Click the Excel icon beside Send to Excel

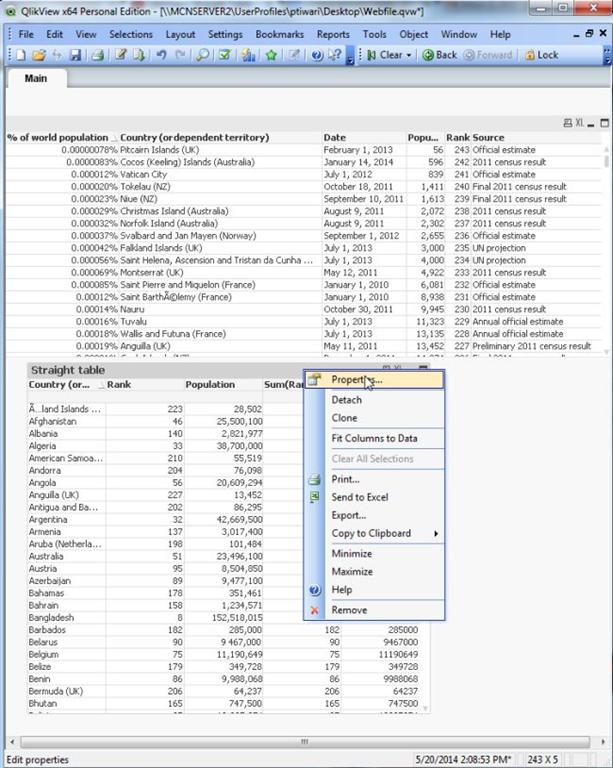tap(314, 497)
